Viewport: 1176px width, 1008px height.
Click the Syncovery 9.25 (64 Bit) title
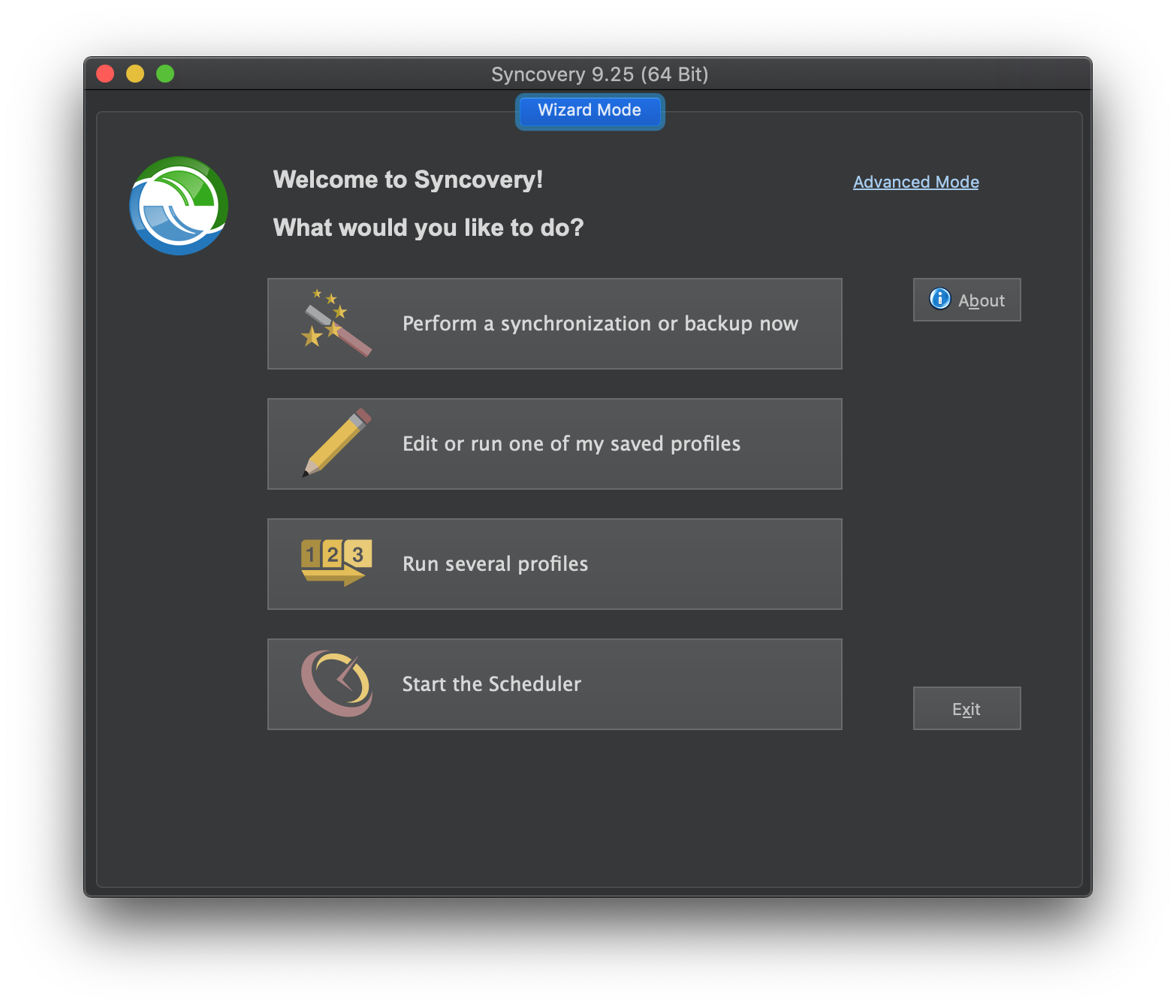(599, 74)
